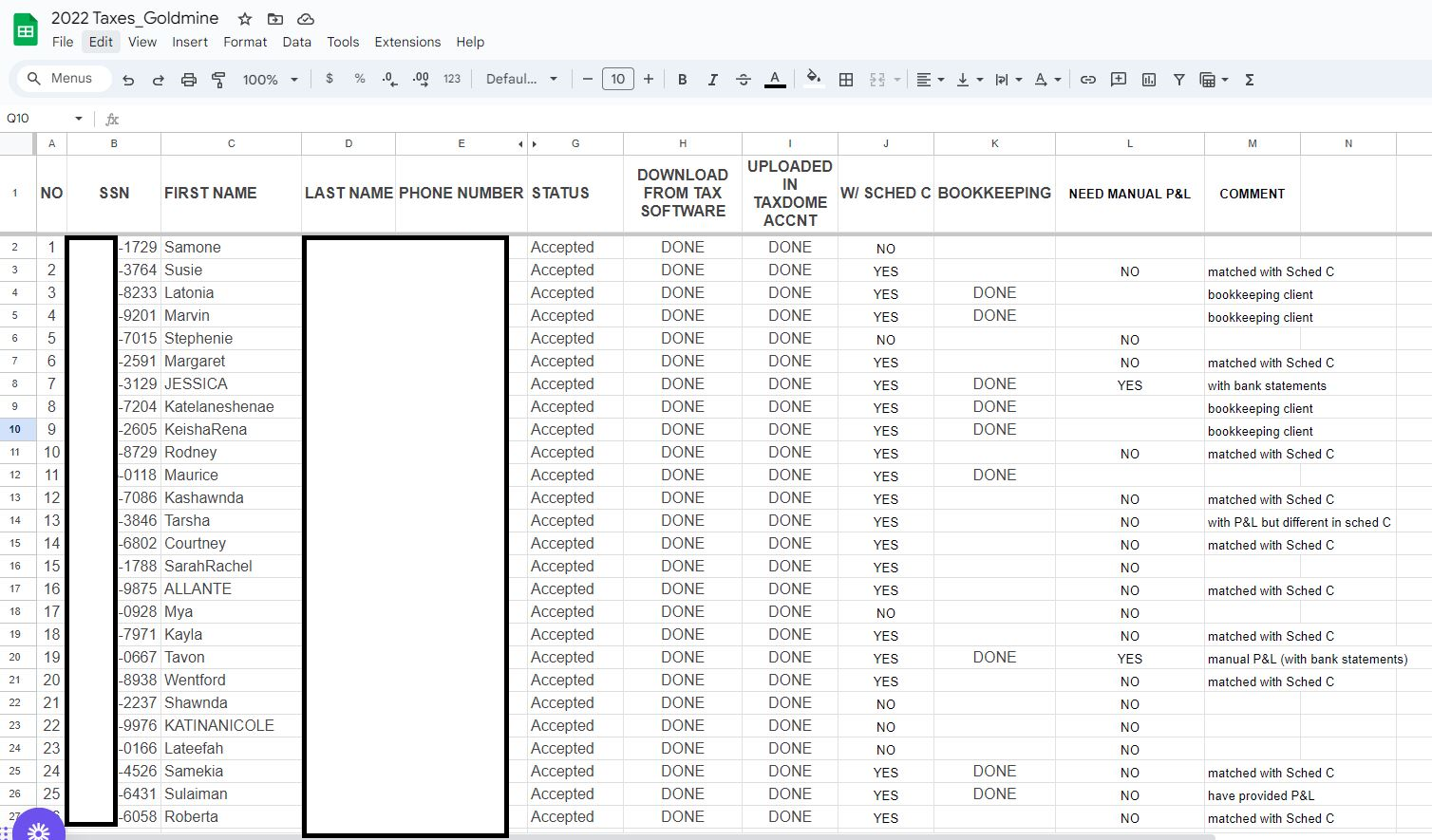Viewport: 1432px width, 840px height.
Task: Insert a chart
Action: tap(1149, 80)
